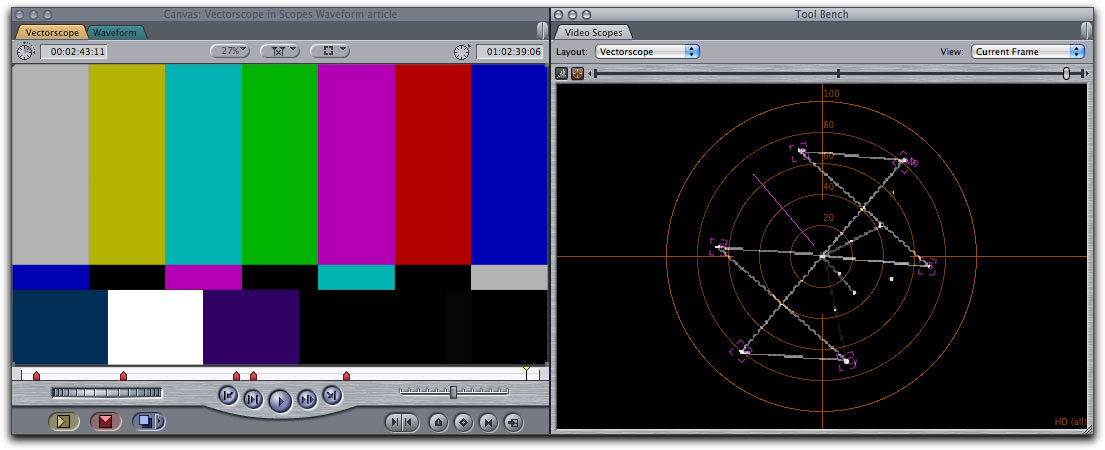Click the timecode duration clock icon
The width and height of the screenshot is (1105, 450).
[x=26, y=51]
